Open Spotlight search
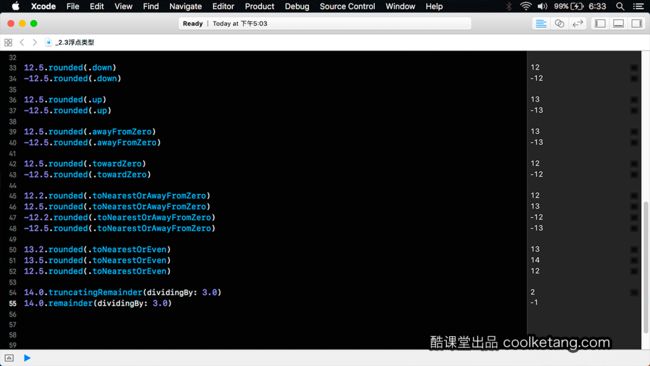 tap(620, 6)
